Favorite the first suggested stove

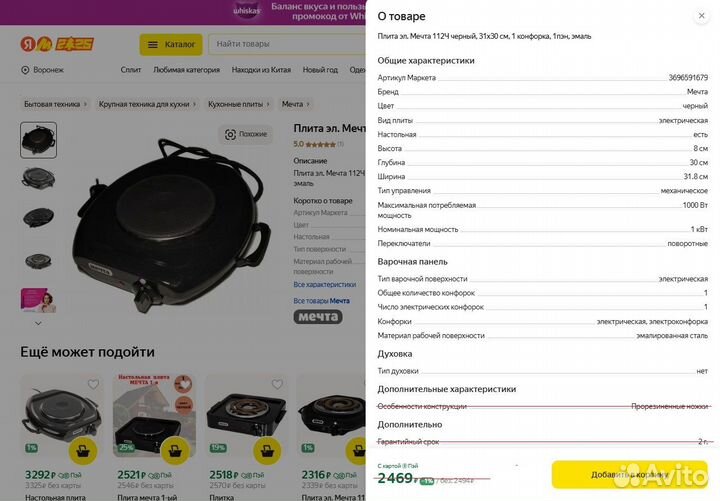coord(93,384)
